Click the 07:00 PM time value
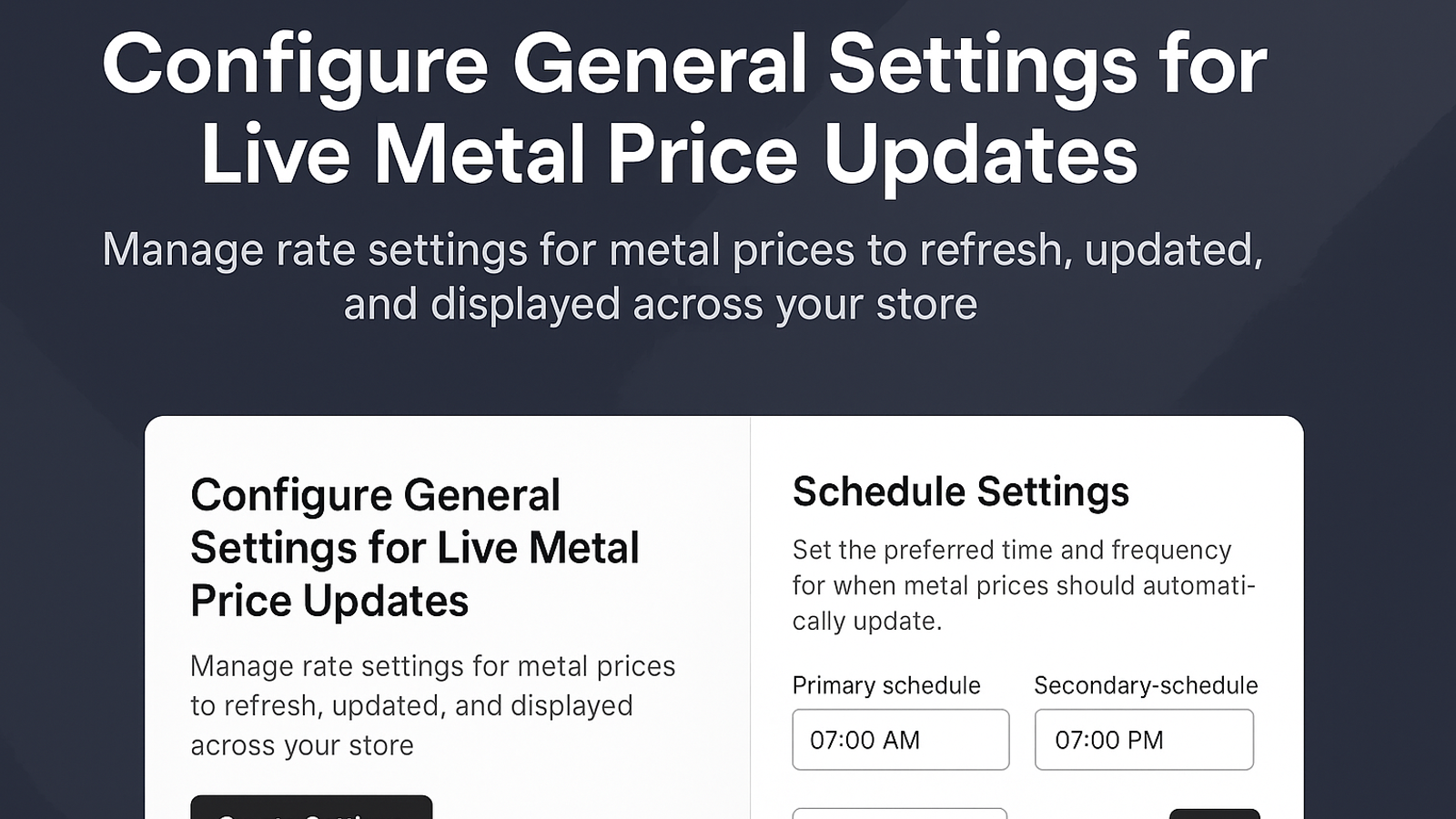This screenshot has width=1456, height=819. tap(1109, 740)
